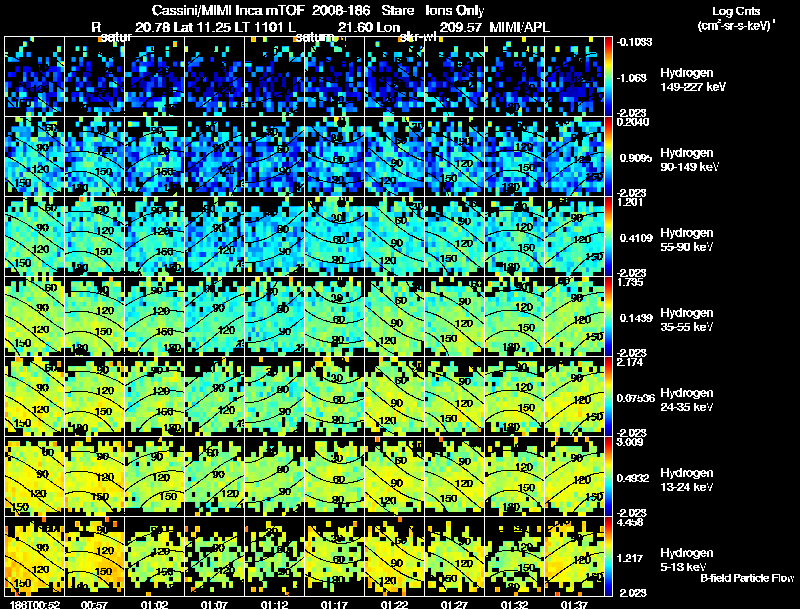800x609 pixels.
Task: Click the Cassini/MIMI Inca mTOF title text
Action: (x=228, y=10)
